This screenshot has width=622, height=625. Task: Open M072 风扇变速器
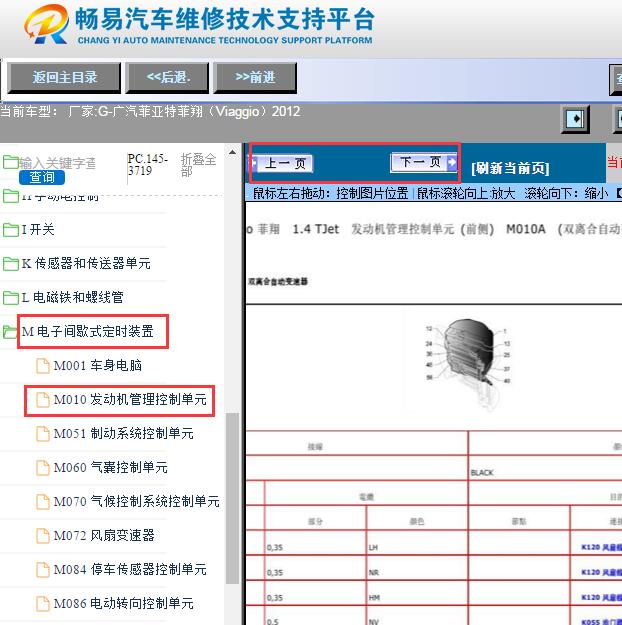point(104,535)
